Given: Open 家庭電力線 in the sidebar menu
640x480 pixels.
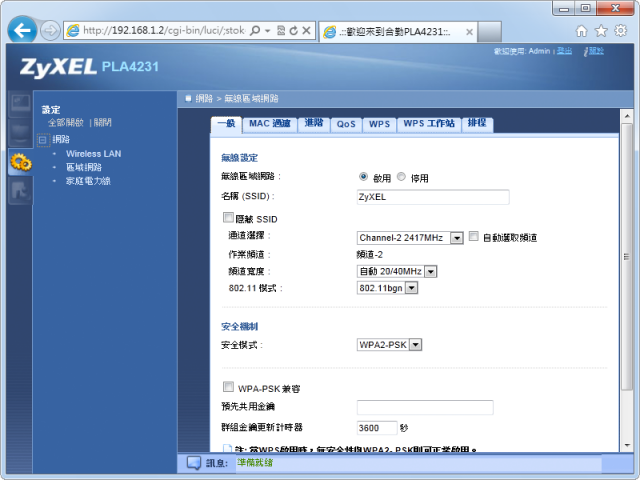Looking at the screenshot, I should 88,181.
